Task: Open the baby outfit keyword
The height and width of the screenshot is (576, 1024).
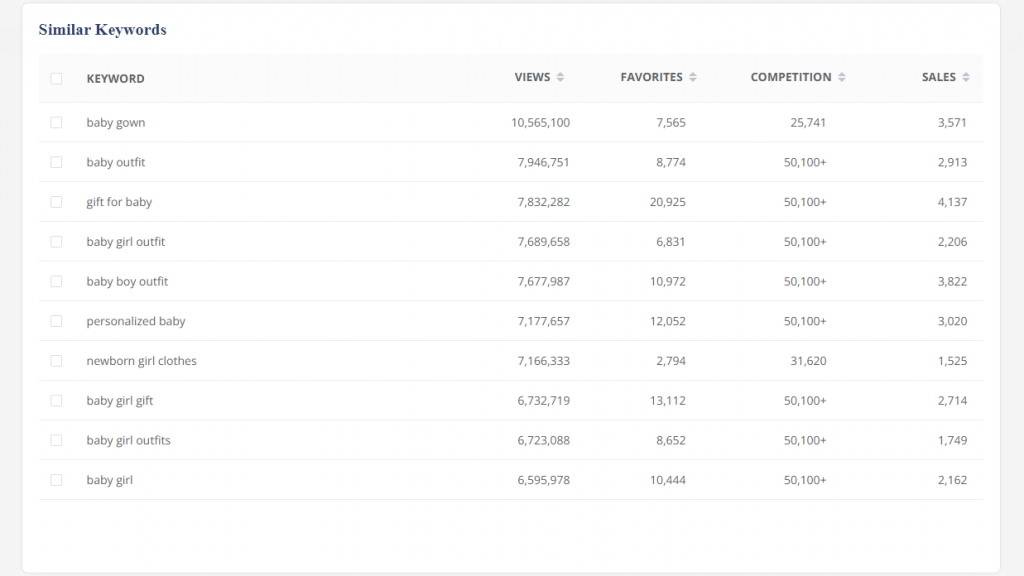Action: pos(116,162)
